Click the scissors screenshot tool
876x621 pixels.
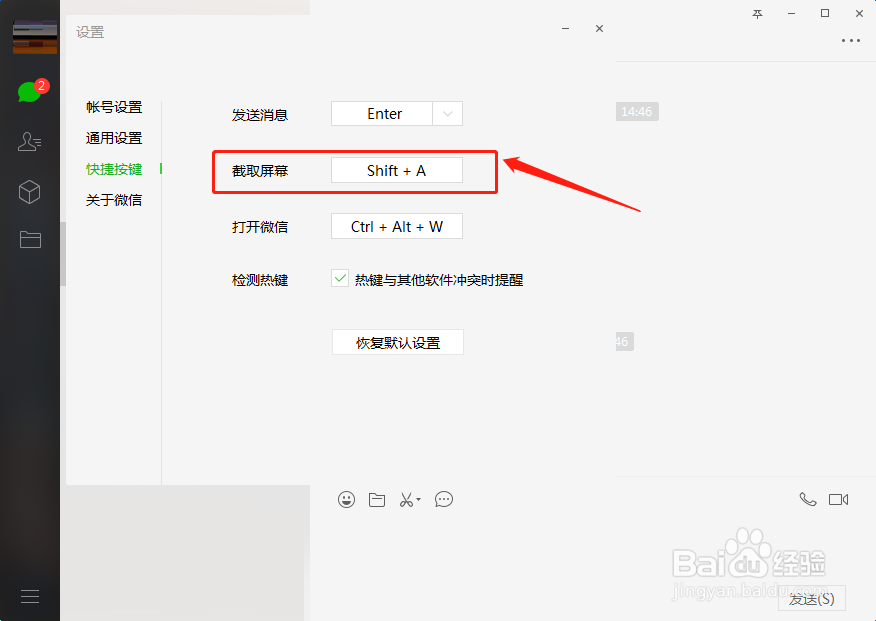coord(406,500)
